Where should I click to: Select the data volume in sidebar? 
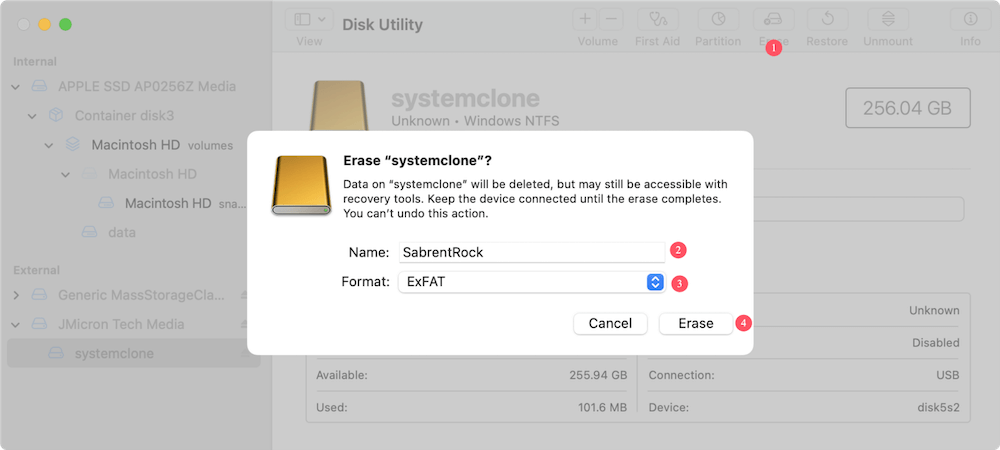[121, 232]
